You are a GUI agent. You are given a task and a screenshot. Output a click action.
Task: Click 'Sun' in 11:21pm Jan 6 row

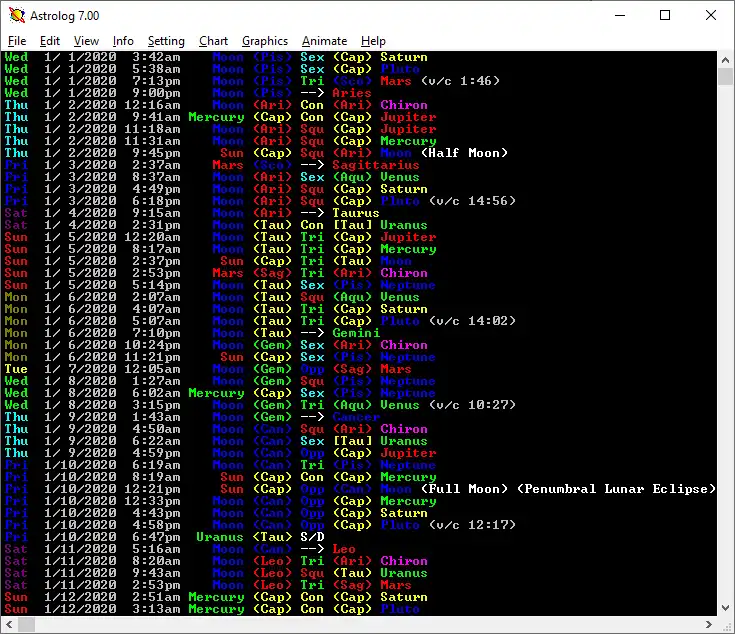coord(232,357)
